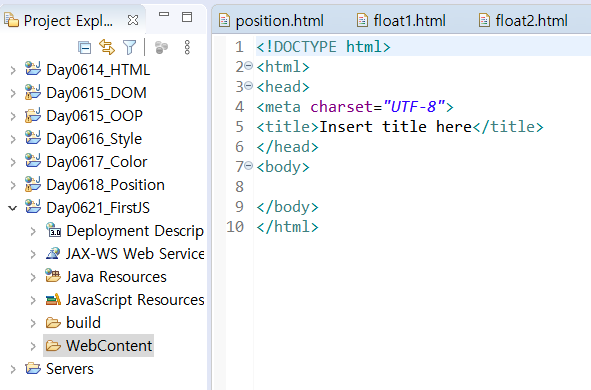The height and width of the screenshot is (390, 591).
Task: Select the Day0614_HTML project icon
Action: 33,69
